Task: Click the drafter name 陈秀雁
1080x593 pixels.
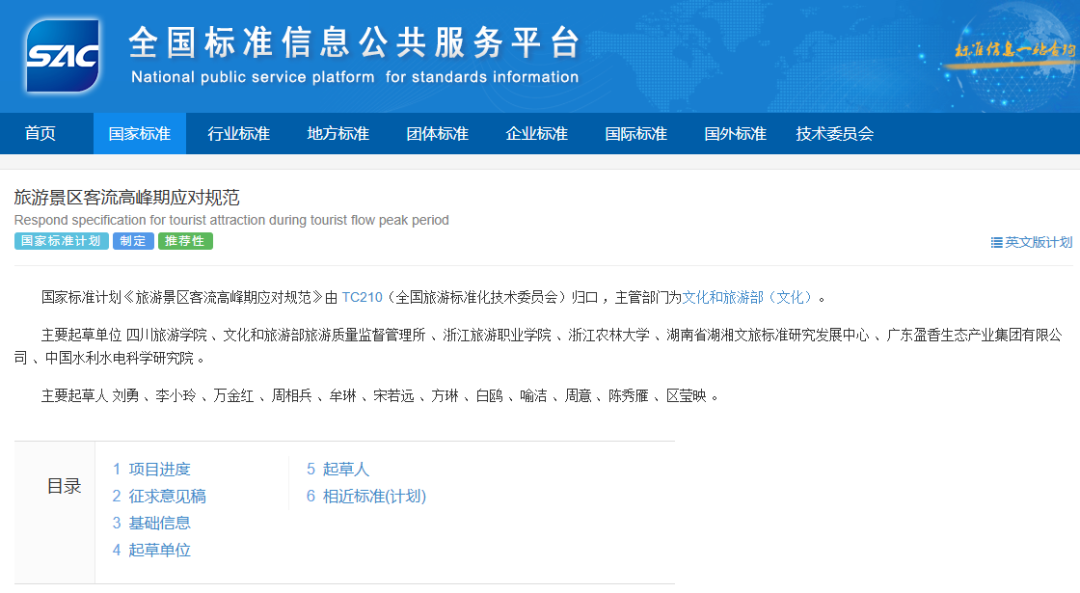Action: [x=628, y=396]
